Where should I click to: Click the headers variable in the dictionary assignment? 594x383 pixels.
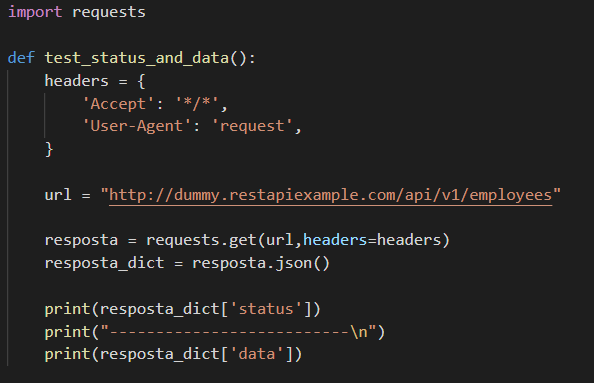click(77, 81)
